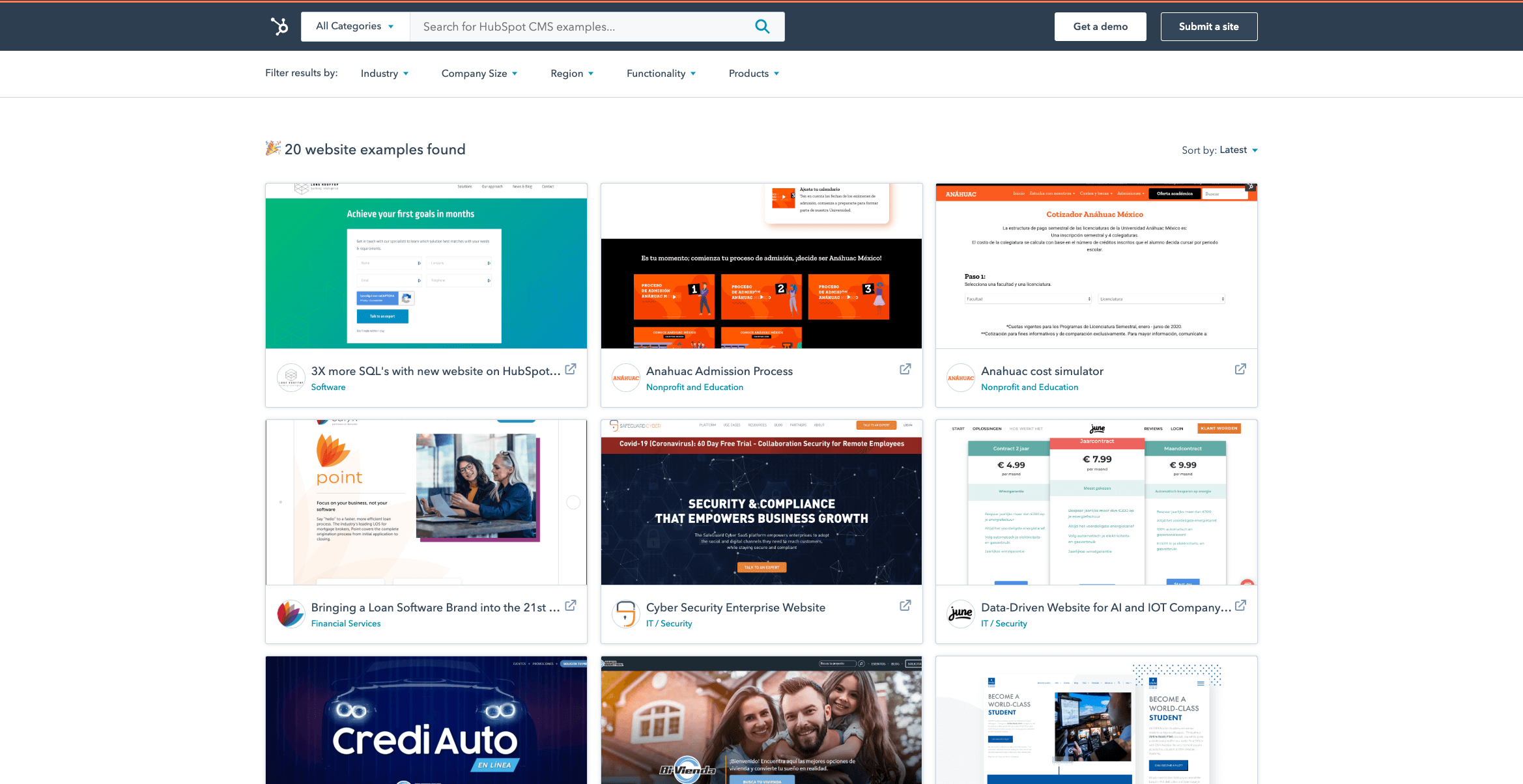This screenshot has height=784, width=1523.
Task: Click June logo beside Data-Driven Website title
Action: (x=961, y=614)
